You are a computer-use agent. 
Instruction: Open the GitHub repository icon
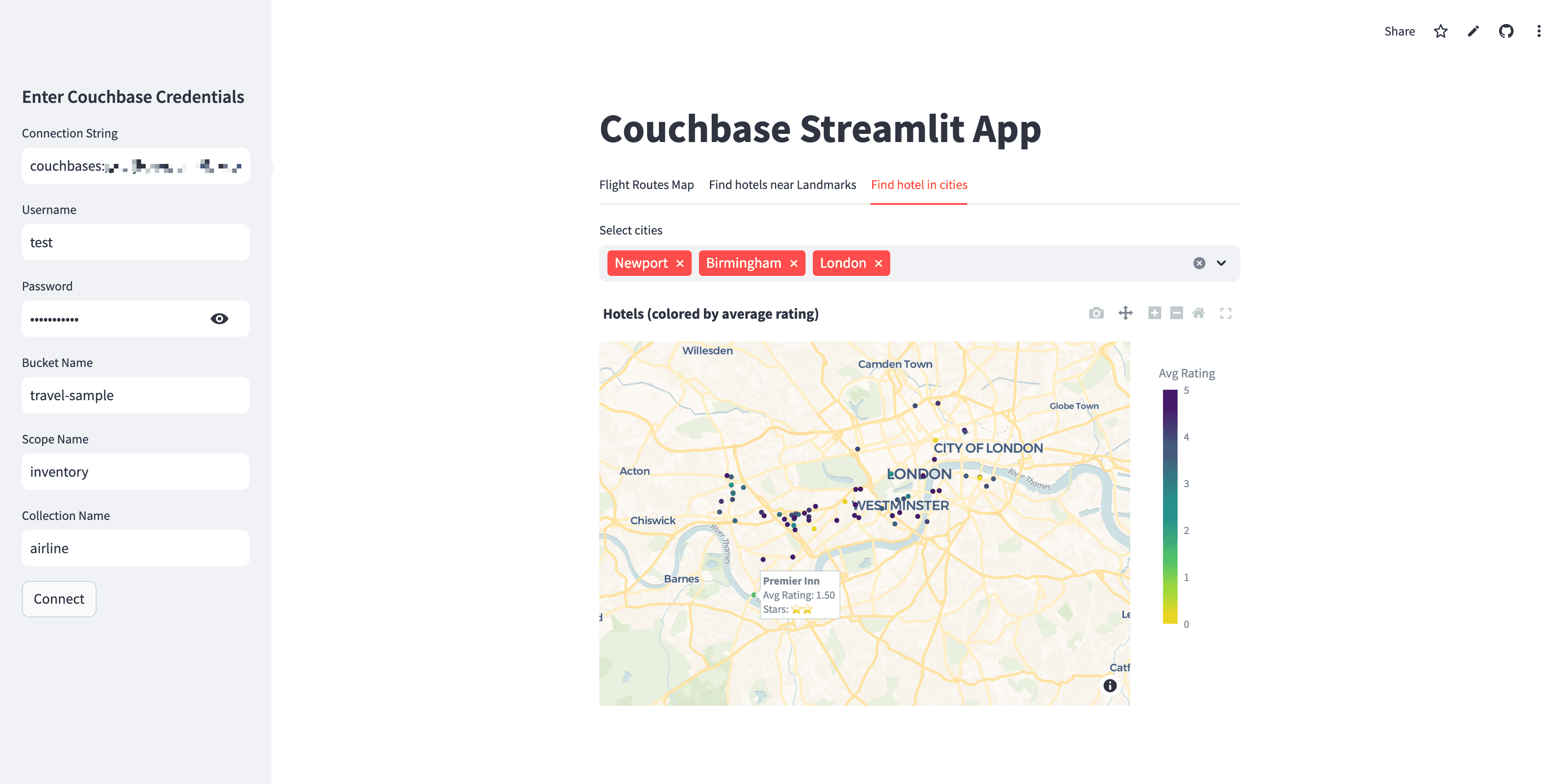point(1506,31)
